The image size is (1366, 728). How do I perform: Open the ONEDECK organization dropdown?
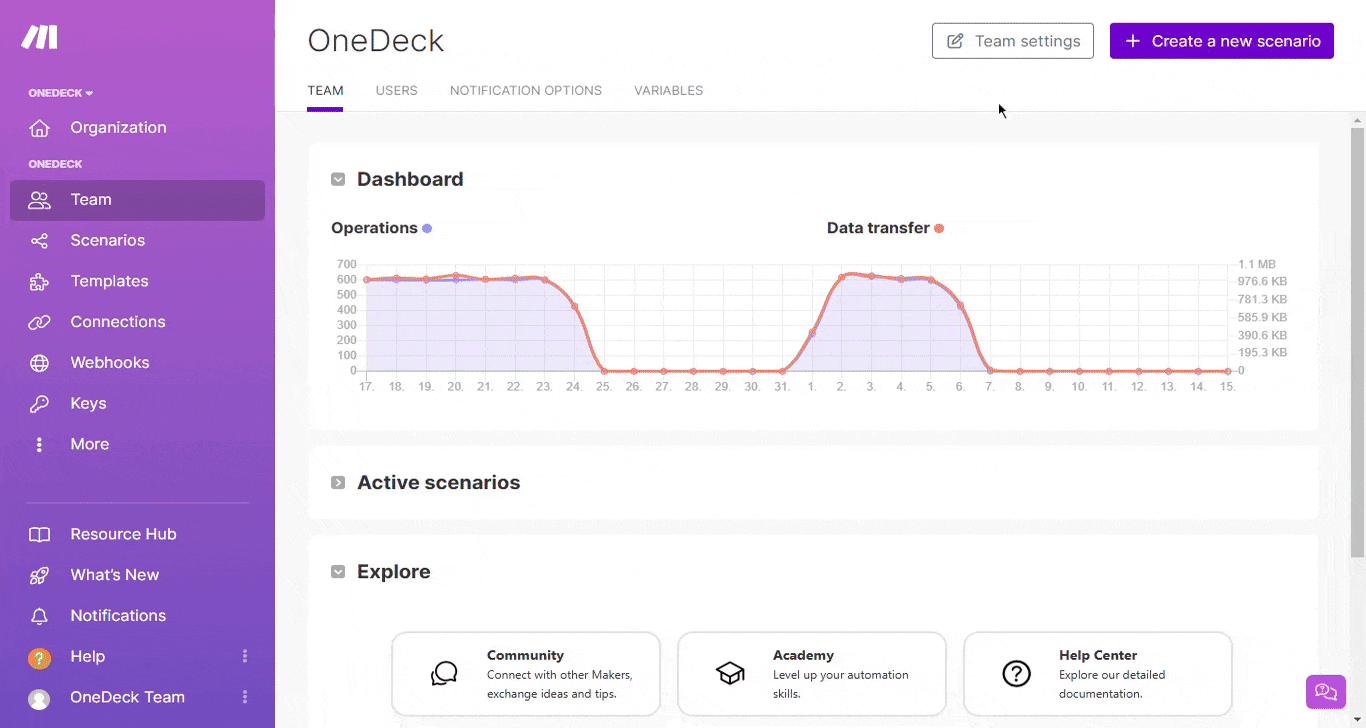pyautogui.click(x=61, y=93)
